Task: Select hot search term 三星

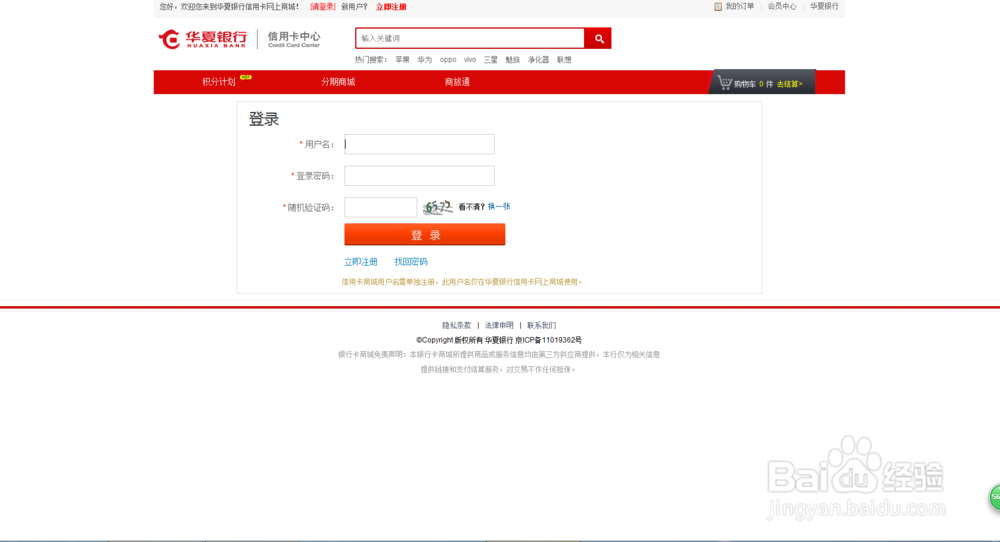Action: [490, 60]
